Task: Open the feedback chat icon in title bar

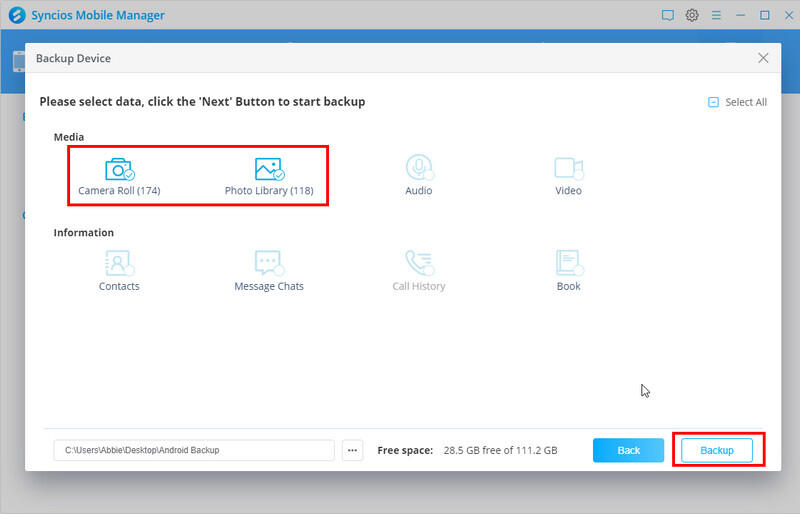Action: click(667, 15)
